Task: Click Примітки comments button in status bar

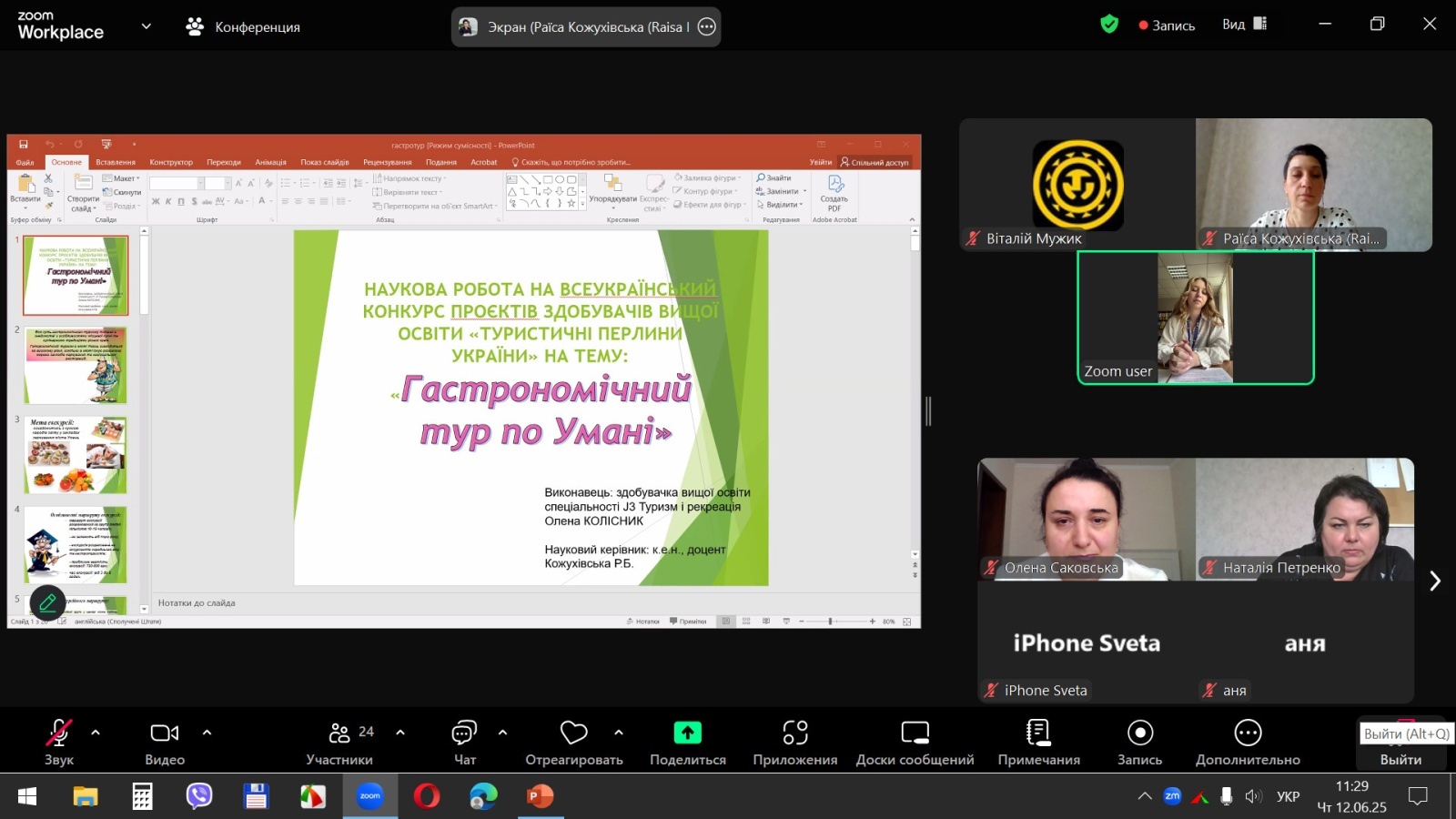Action: 688,622
